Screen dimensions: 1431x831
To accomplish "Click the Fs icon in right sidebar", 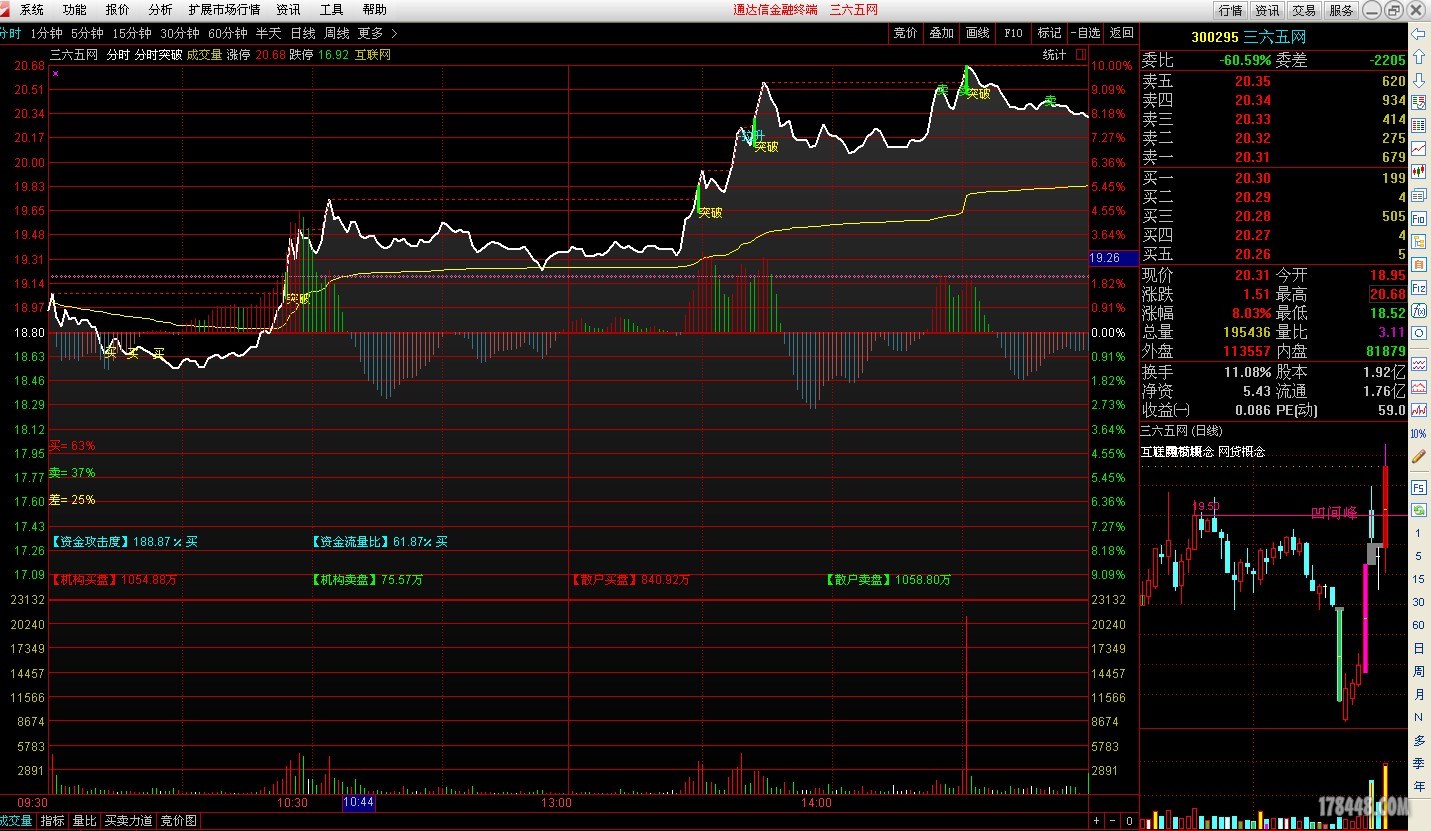I will pos(1417,489).
